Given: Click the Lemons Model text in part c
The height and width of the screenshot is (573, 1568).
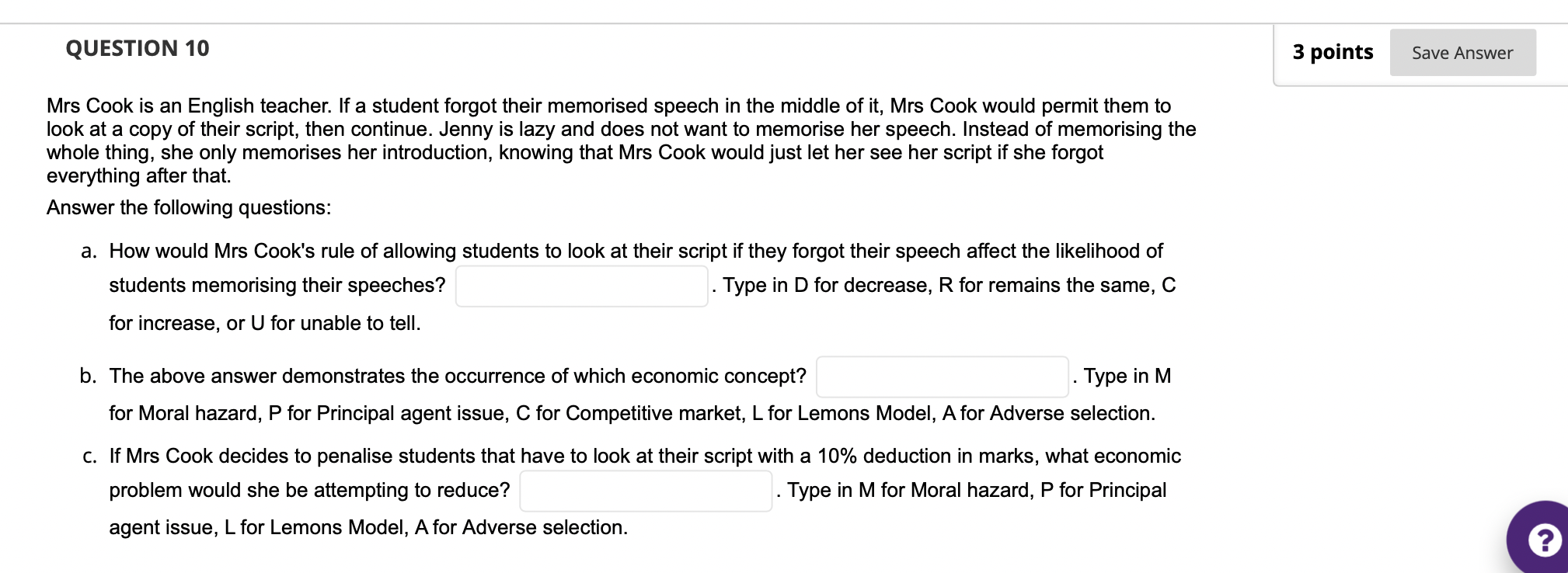Looking at the screenshot, I should point(334,527).
